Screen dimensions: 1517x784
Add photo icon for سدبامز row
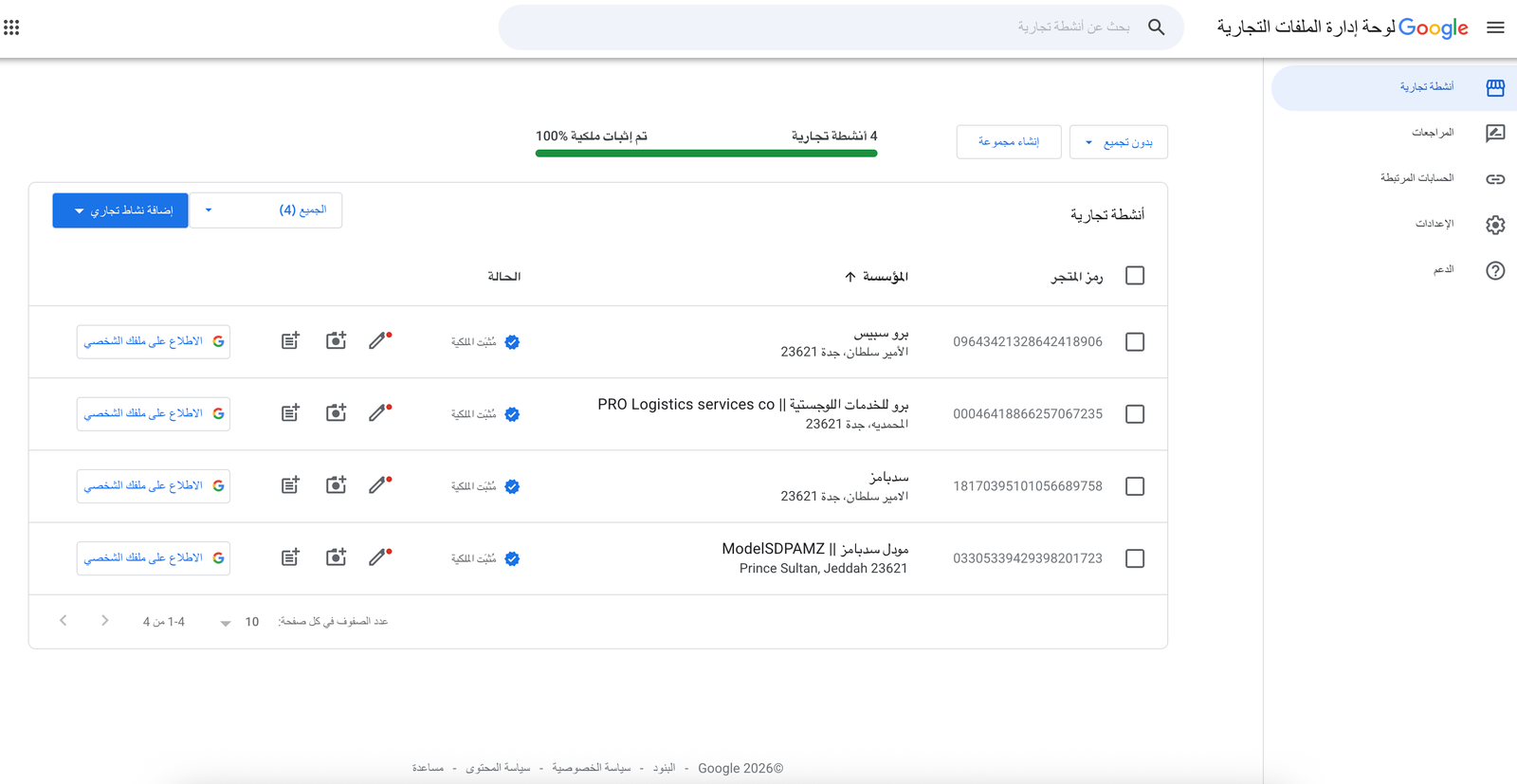[x=336, y=484]
